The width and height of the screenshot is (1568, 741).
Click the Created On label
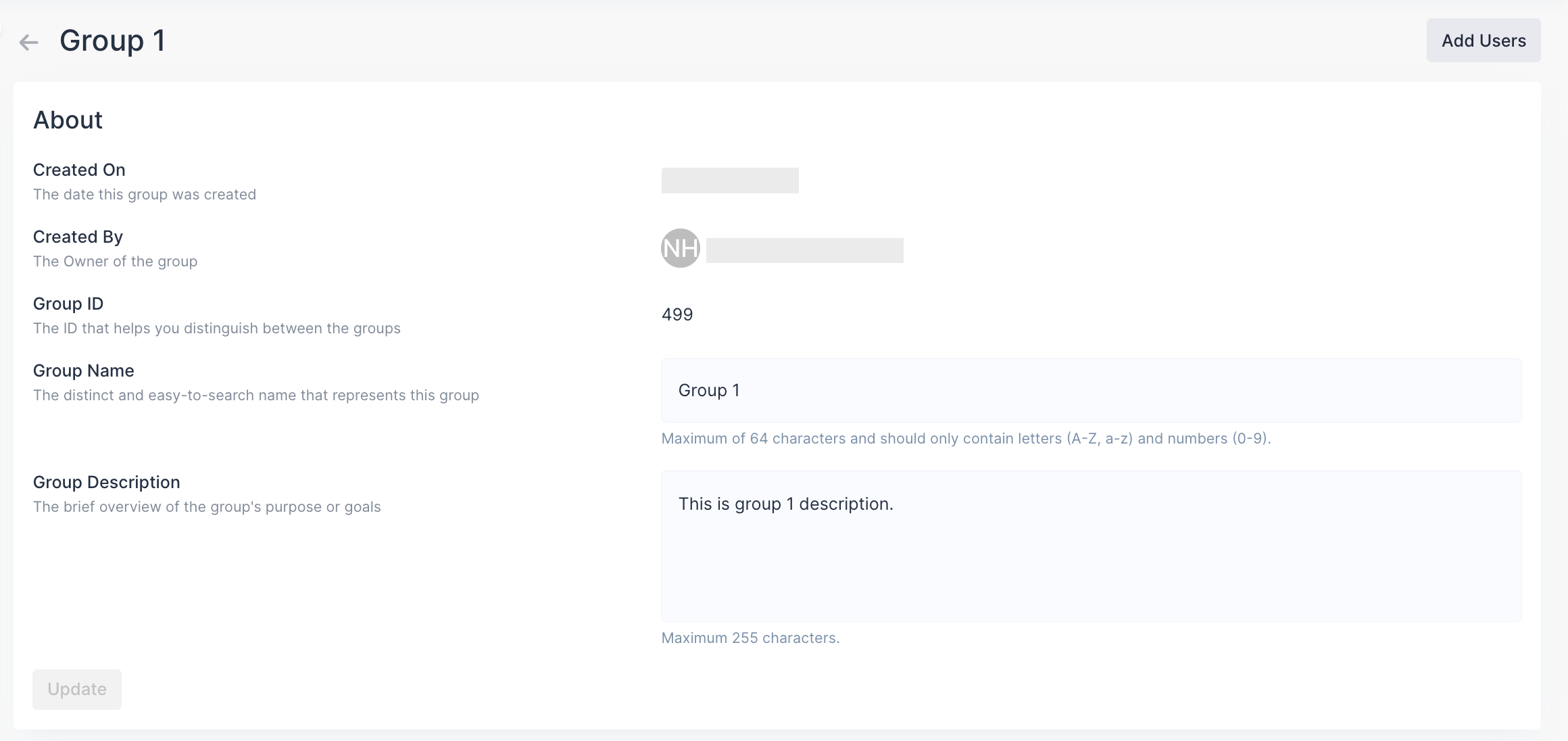[79, 169]
